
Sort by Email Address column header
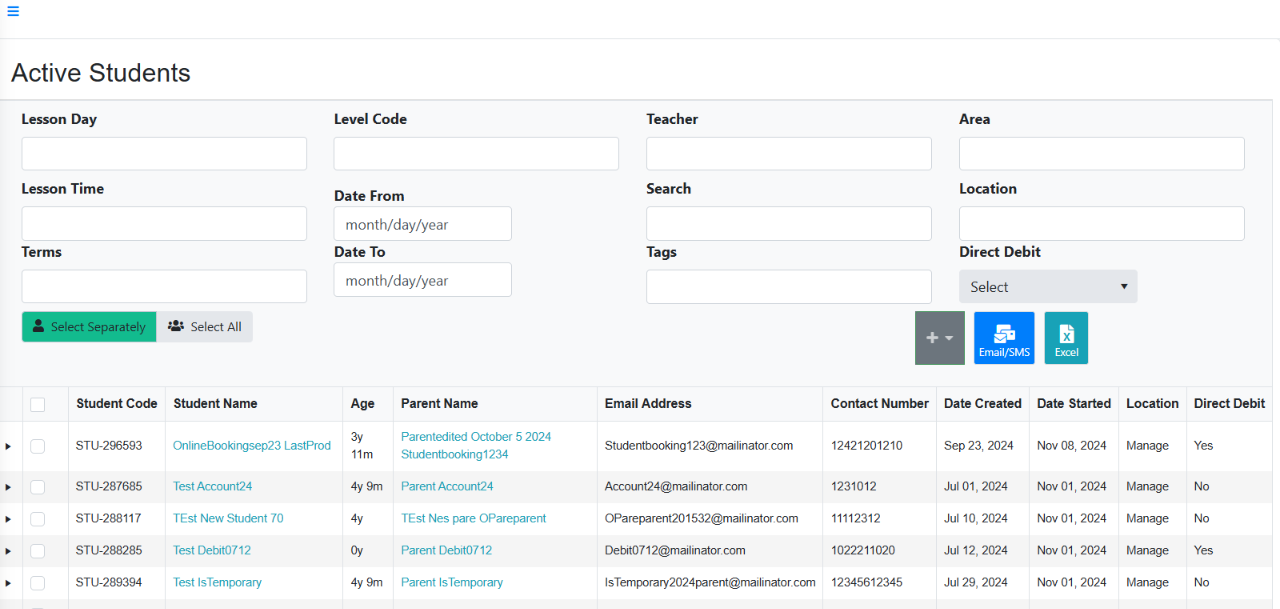[648, 404]
